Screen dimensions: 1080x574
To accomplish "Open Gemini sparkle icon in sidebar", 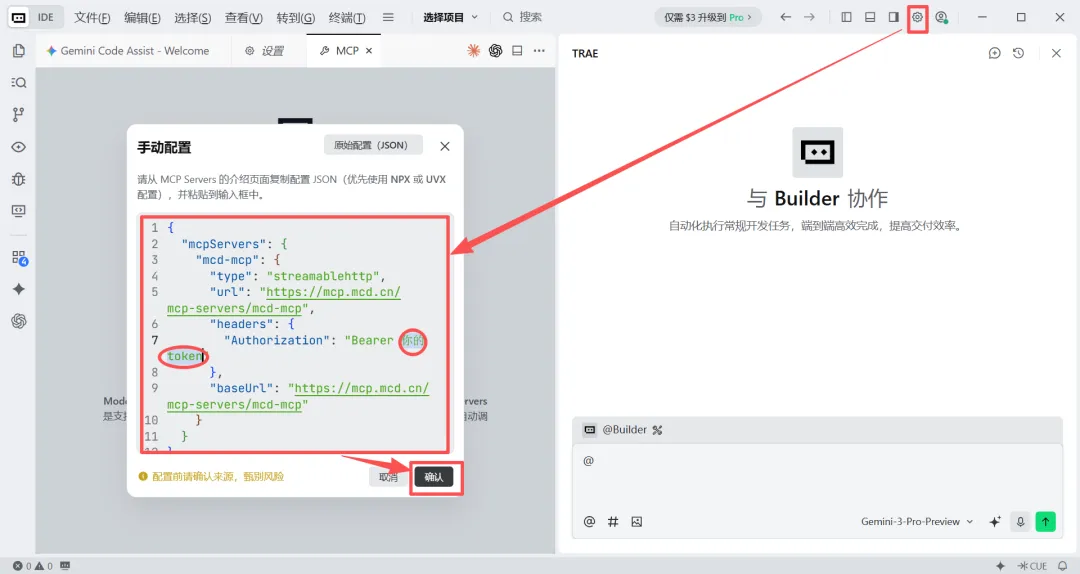I will 19,289.
